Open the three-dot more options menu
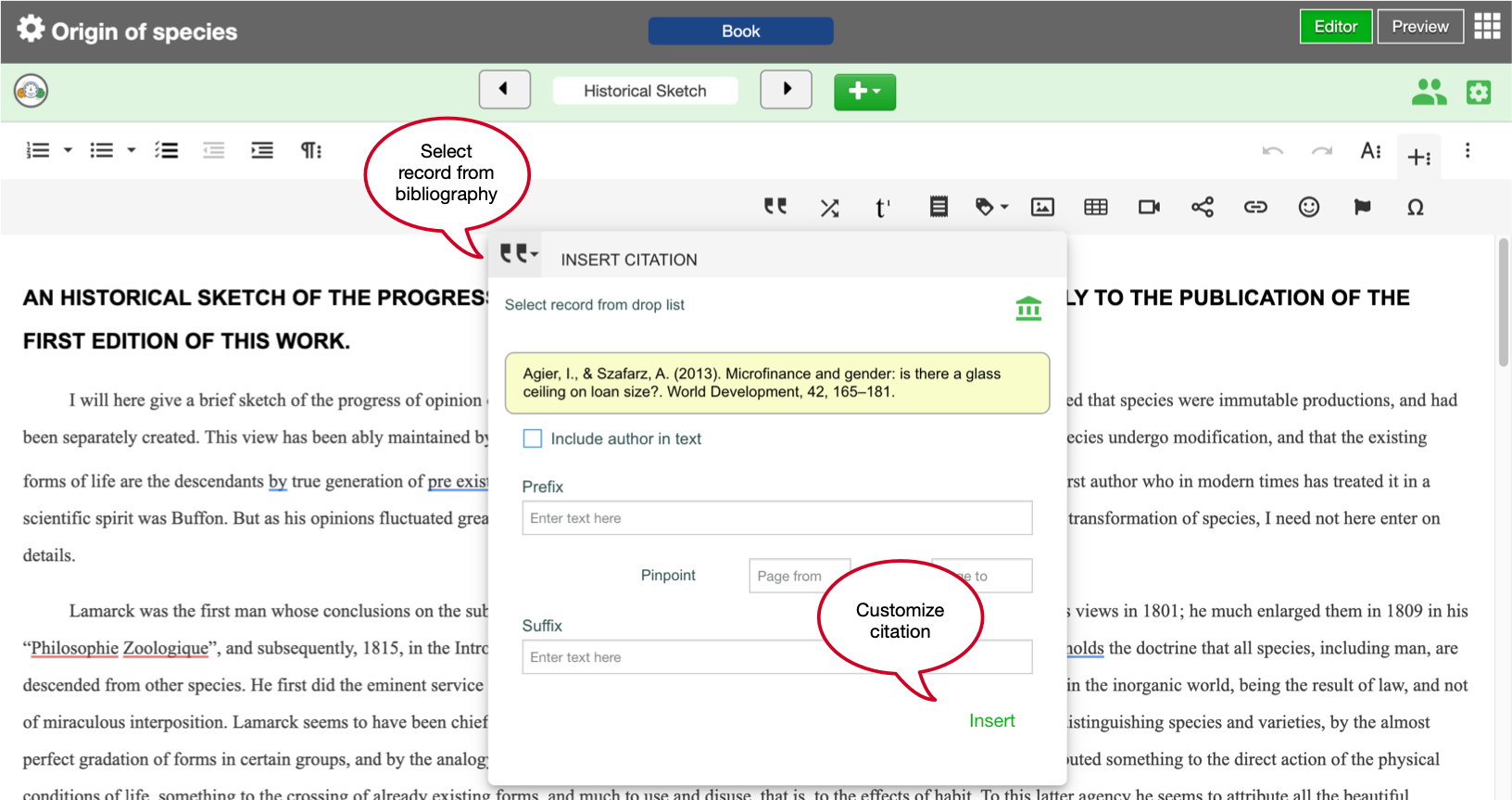 [1467, 150]
